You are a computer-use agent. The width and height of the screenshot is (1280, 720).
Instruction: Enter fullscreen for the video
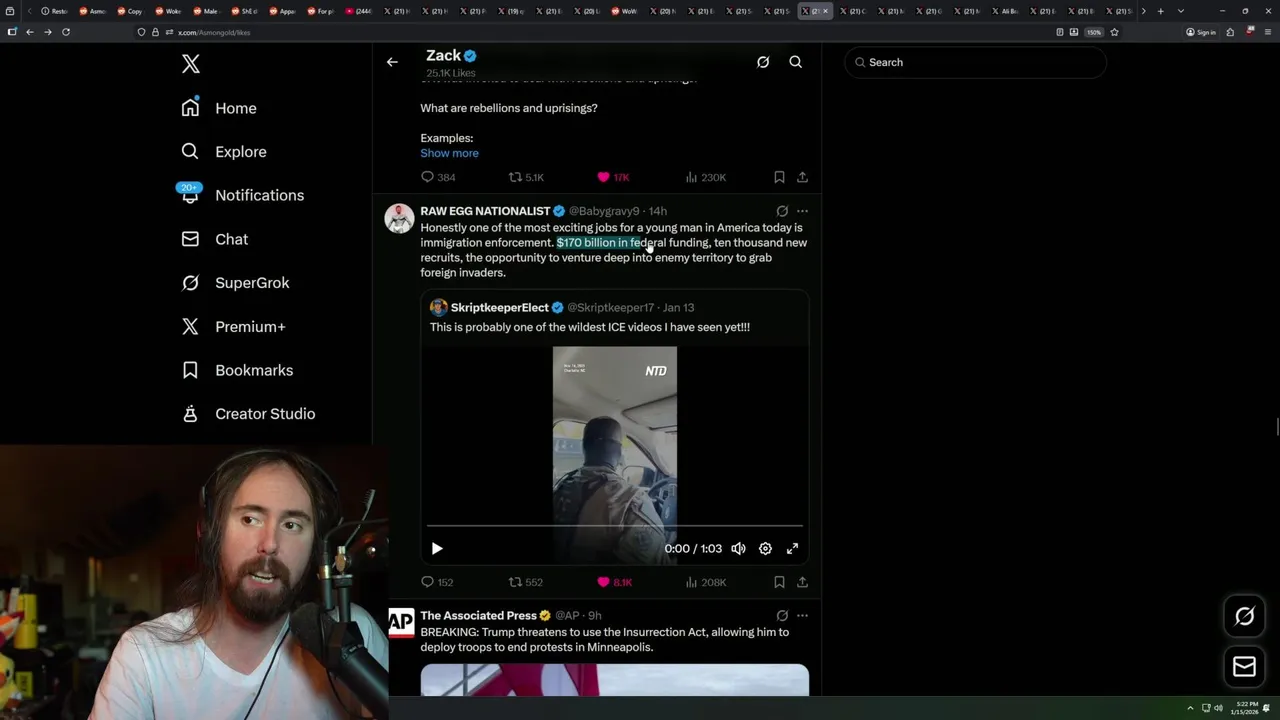[792, 548]
